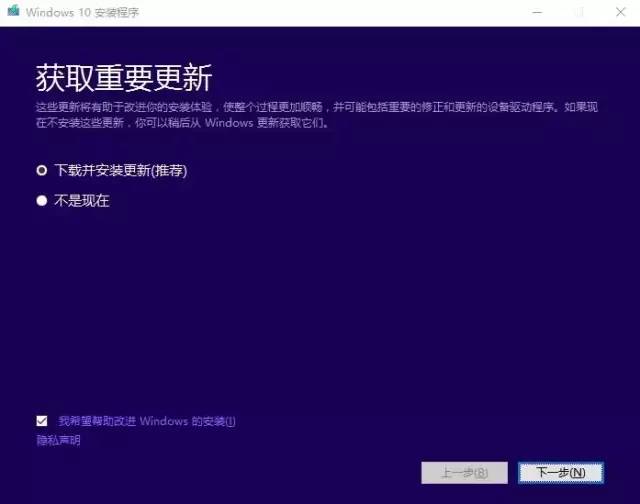640x504 pixels.
Task: Click the greyed-out 上一步(B) button
Action: (x=464, y=473)
